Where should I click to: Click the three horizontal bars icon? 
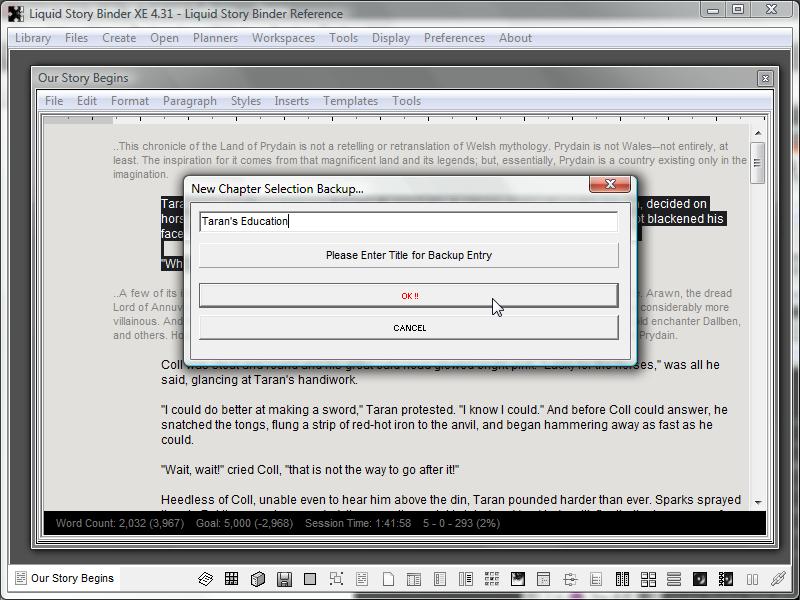(674, 579)
